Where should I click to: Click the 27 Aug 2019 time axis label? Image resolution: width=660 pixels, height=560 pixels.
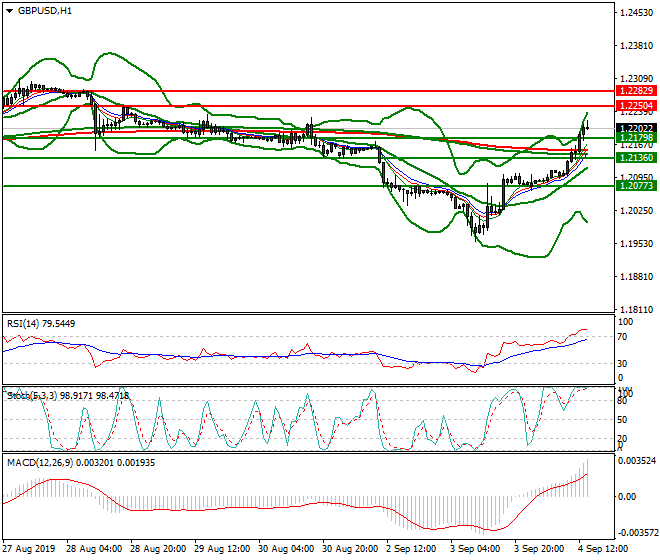29,549
